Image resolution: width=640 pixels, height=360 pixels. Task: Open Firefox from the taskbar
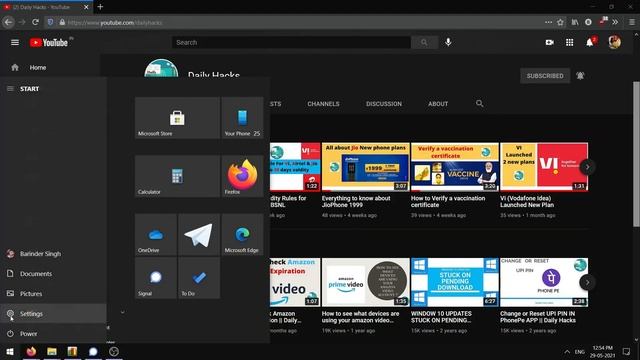(31, 351)
